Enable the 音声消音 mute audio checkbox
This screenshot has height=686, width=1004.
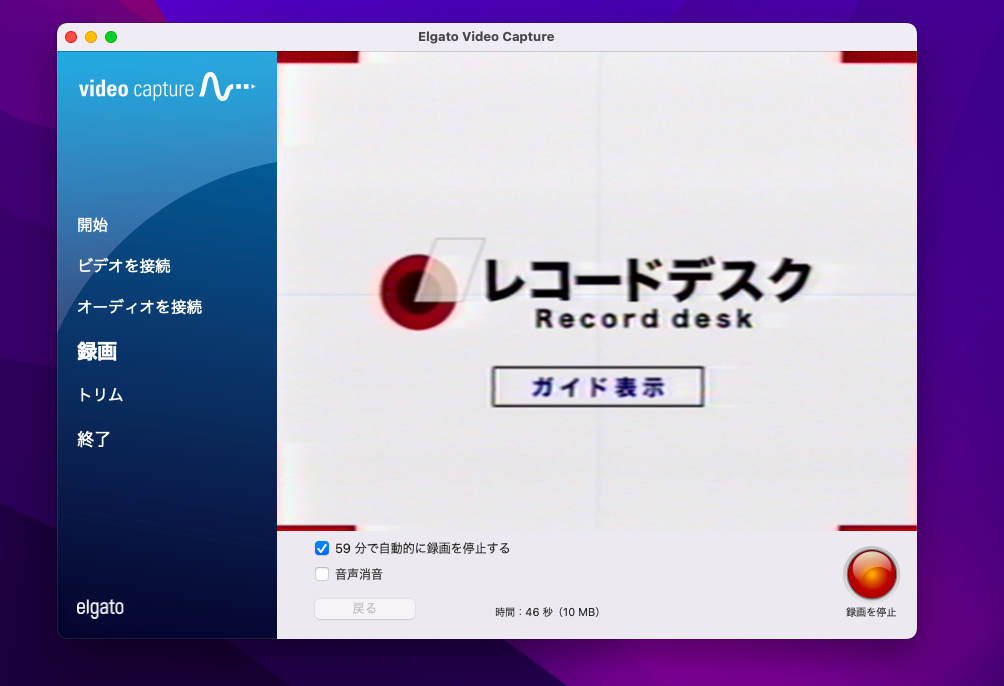coord(322,574)
